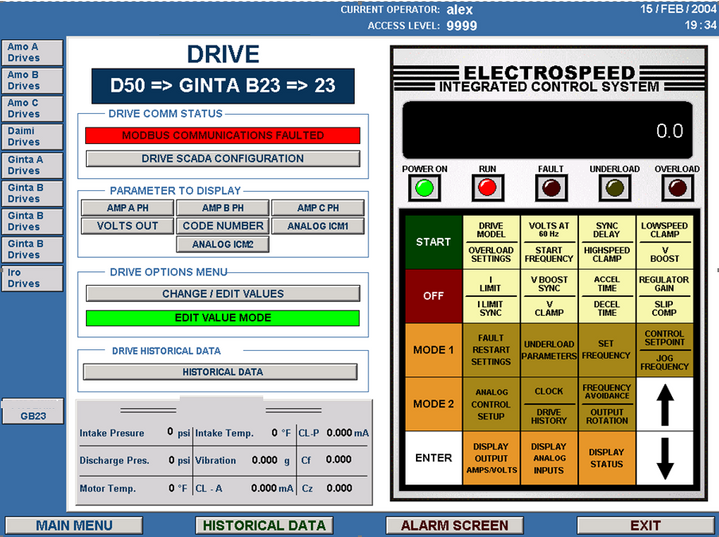Select the green START keypad key
Image resolution: width=719 pixels, height=537 pixels.
pyautogui.click(x=433, y=242)
